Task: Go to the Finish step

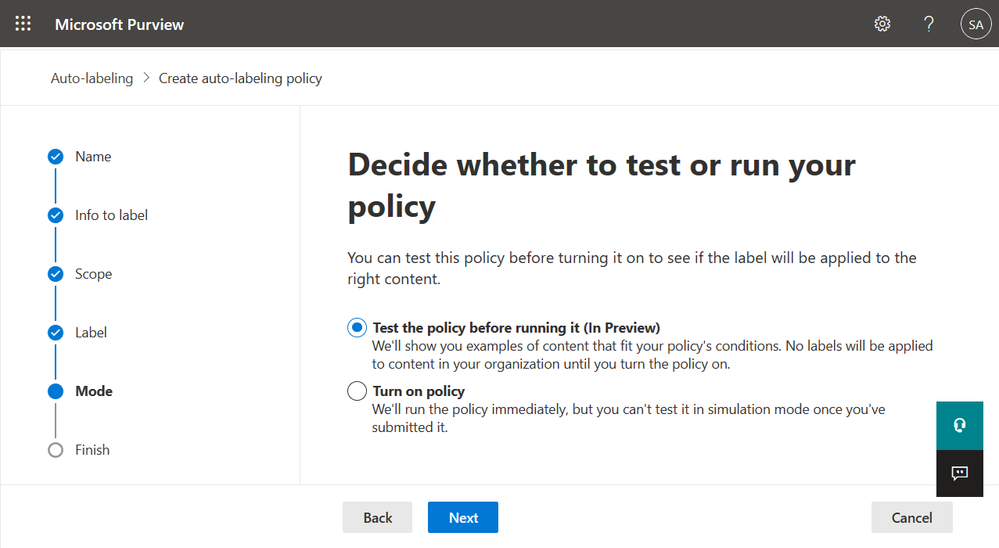Action: 91,450
